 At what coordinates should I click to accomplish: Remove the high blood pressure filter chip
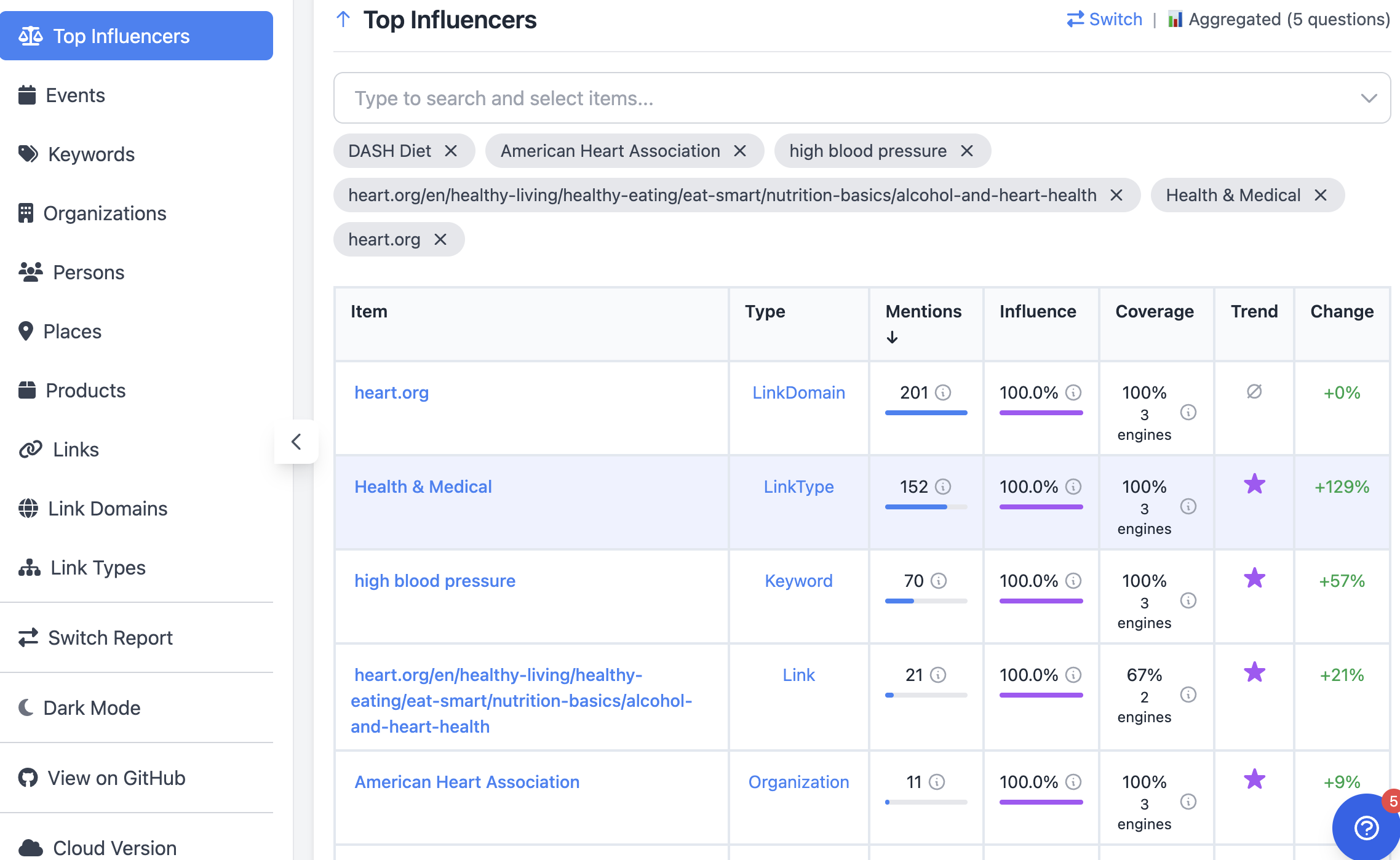(967, 151)
